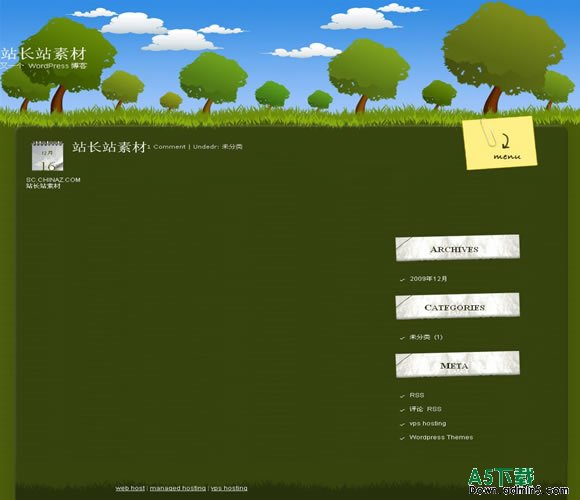Click the Meta paper heading
Screen dimensions: 580x500
point(458,365)
